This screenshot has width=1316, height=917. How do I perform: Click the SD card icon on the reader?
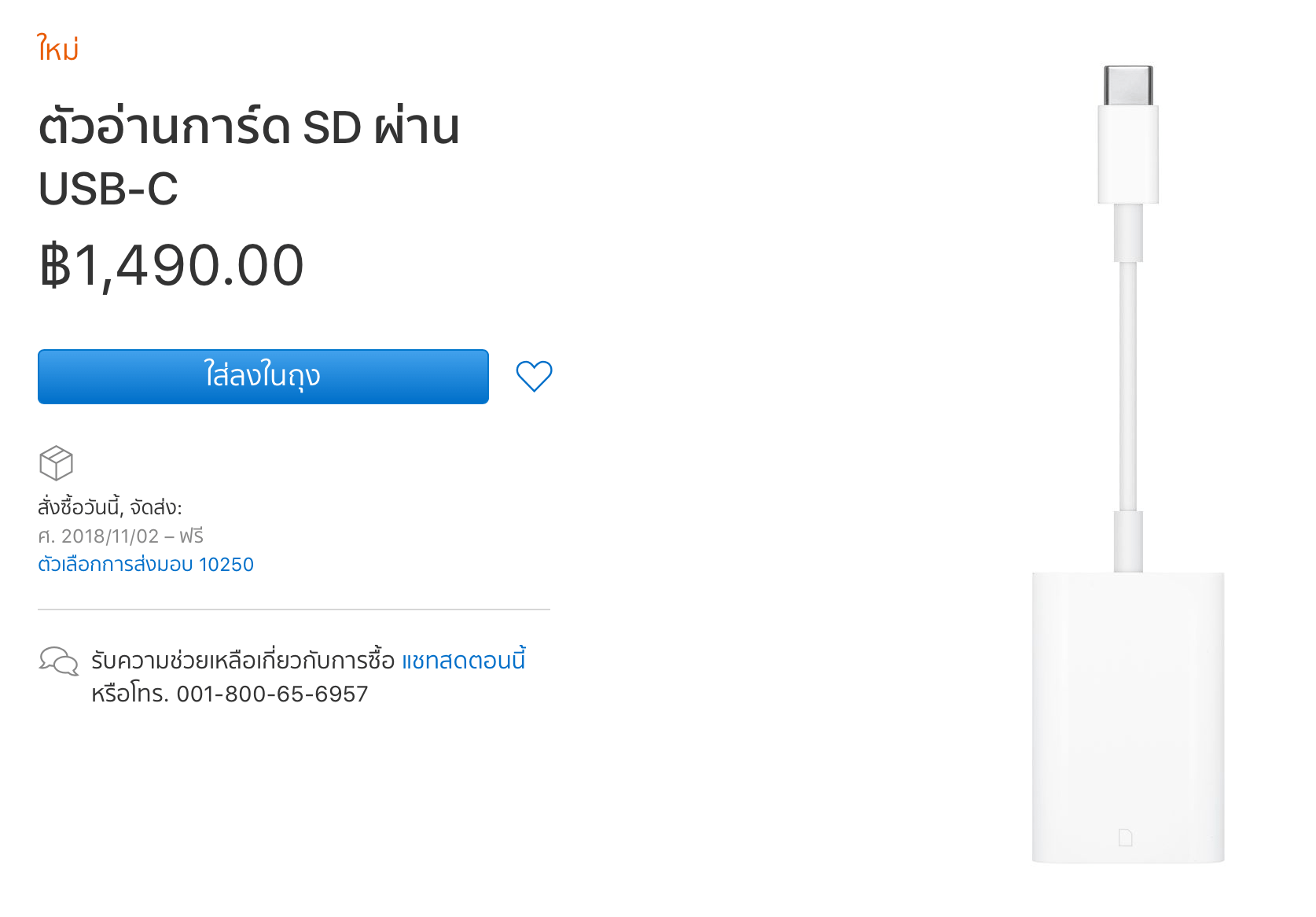tap(1125, 838)
